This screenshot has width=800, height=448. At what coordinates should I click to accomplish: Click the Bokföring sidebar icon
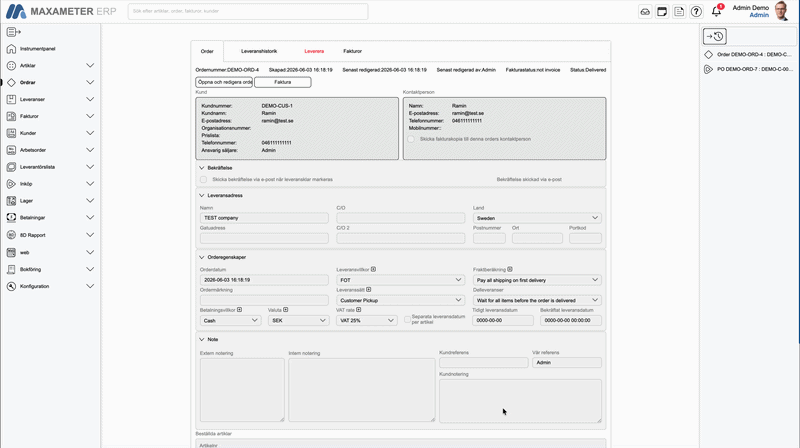point(11,269)
